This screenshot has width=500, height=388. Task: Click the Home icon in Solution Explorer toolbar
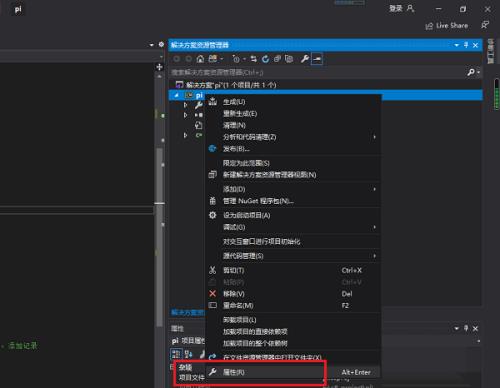point(200,59)
